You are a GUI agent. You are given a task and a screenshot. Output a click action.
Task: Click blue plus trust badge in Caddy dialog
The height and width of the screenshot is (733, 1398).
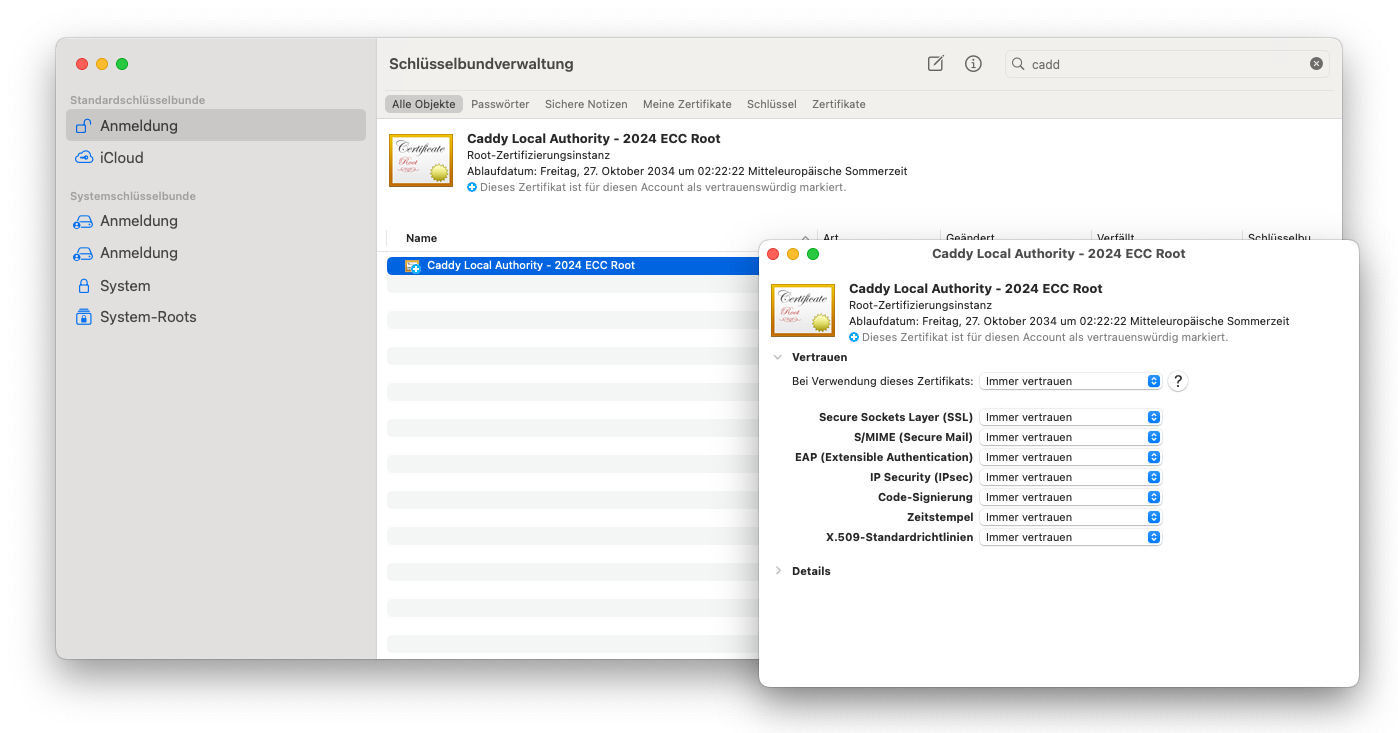tap(854, 338)
